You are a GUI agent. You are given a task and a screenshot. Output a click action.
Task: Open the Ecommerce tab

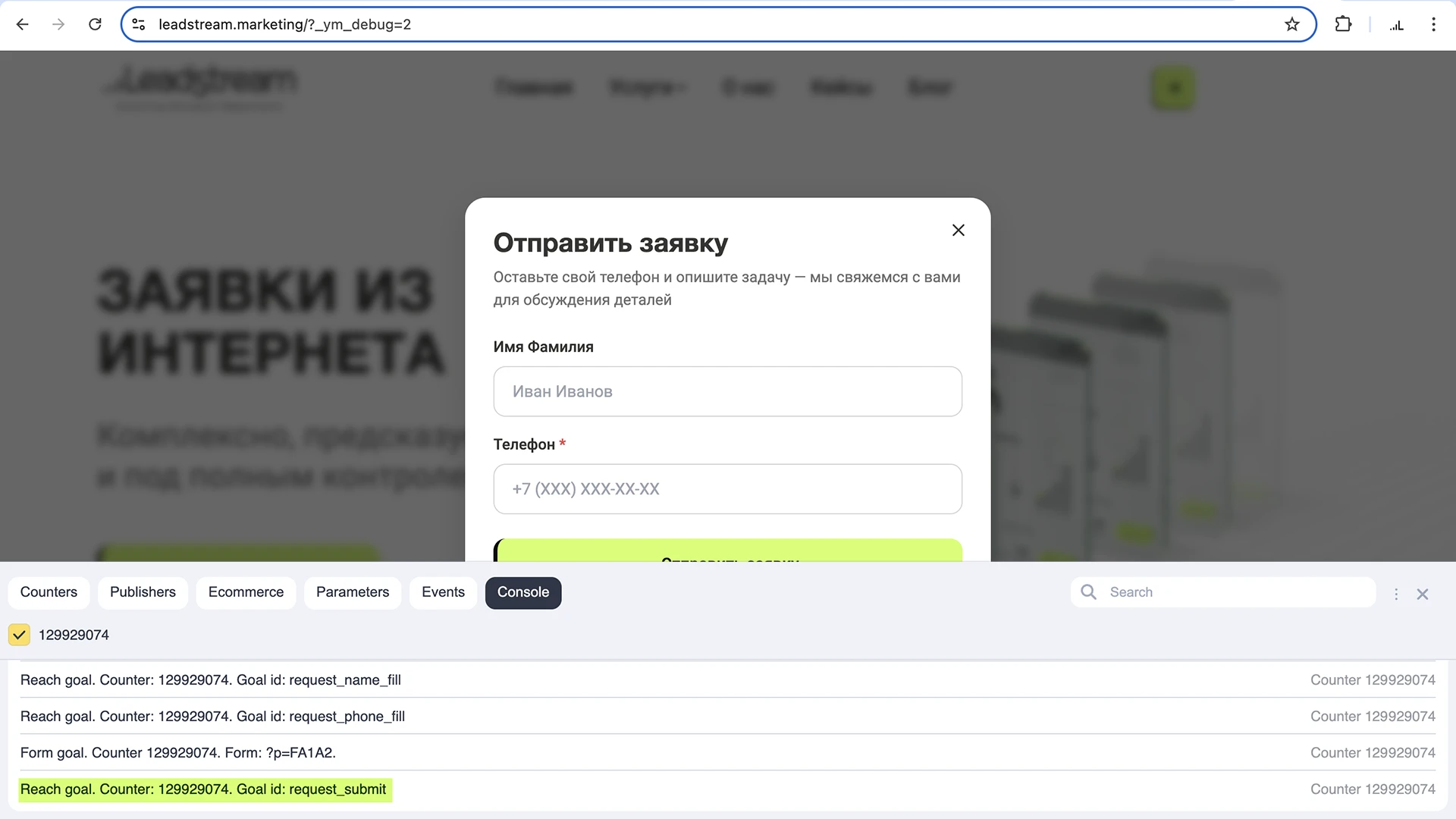click(x=246, y=592)
